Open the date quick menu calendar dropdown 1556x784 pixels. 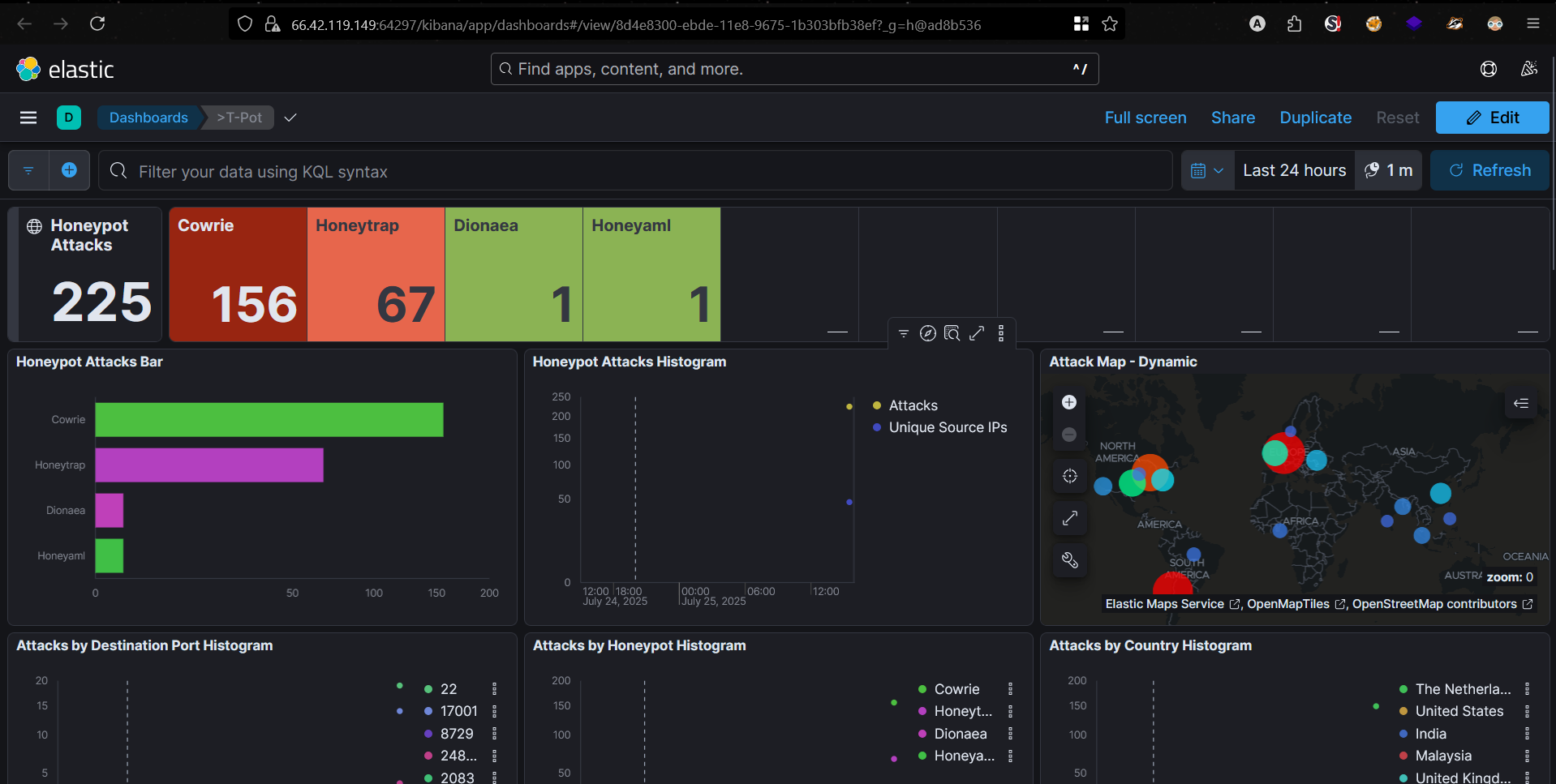coord(1207,170)
